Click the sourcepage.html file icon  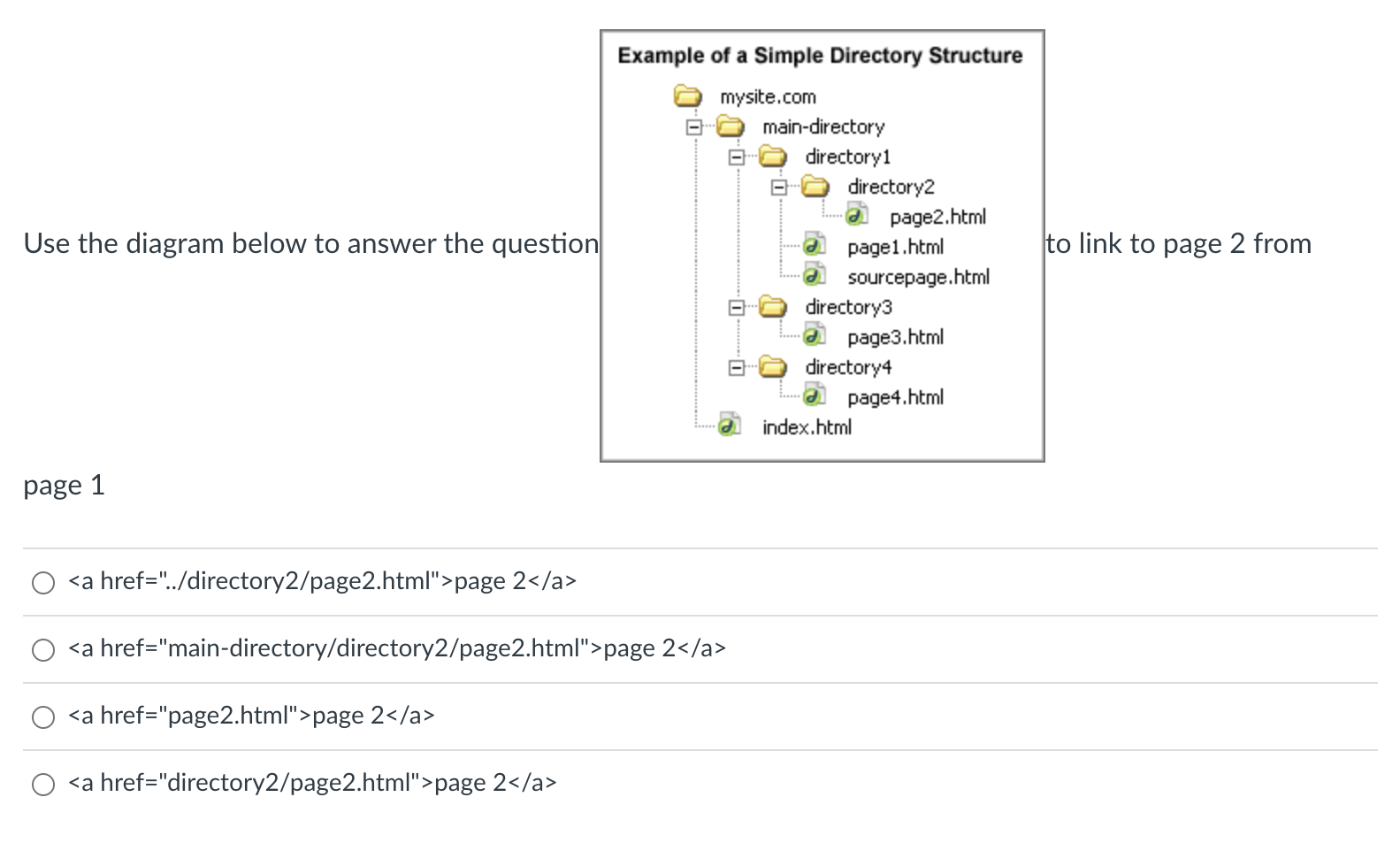click(813, 276)
